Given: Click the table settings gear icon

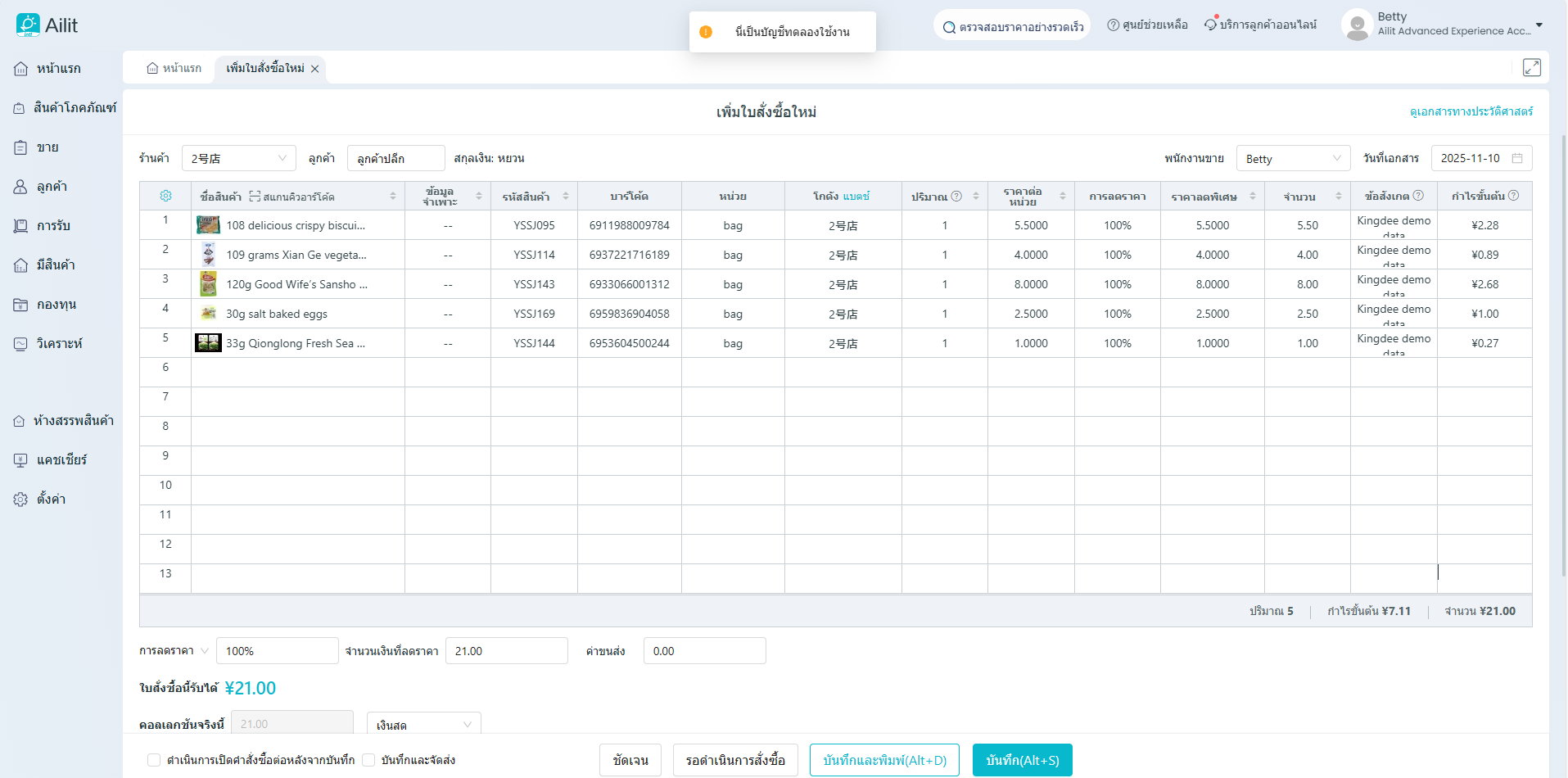Looking at the screenshot, I should [165, 196].
